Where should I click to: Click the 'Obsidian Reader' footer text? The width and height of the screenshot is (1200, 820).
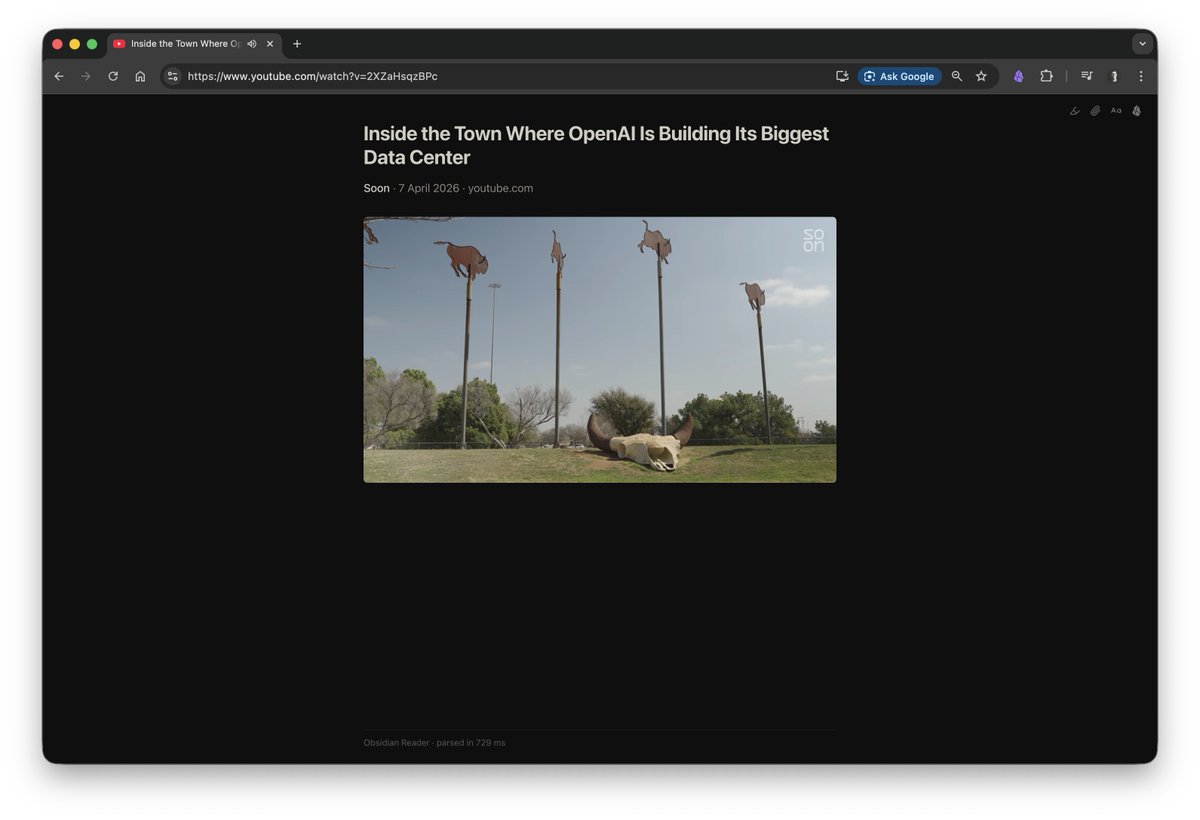[396, 743]
